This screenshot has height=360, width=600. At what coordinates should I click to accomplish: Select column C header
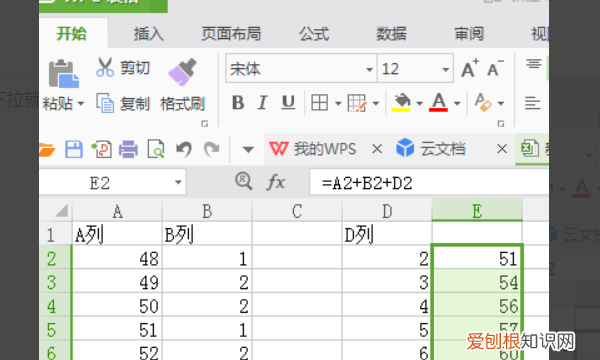tap(297, 211)
